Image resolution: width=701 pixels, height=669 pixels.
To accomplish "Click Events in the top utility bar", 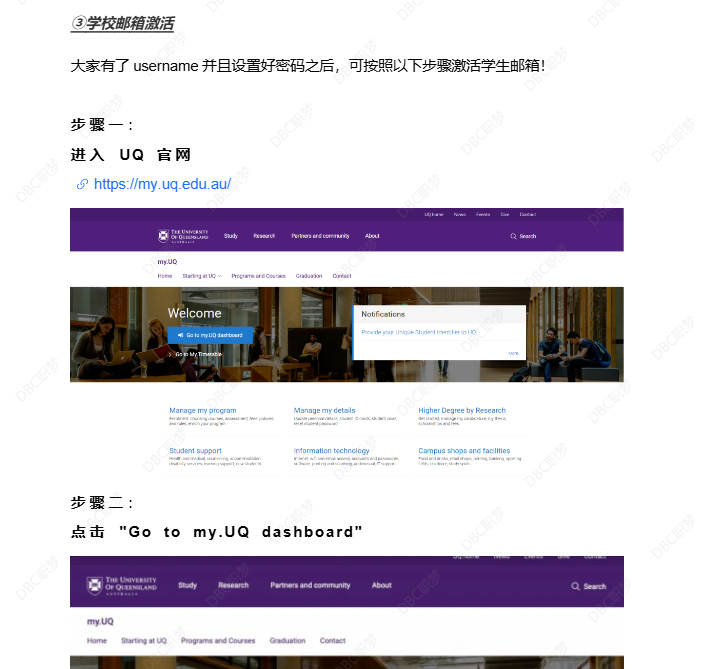I will [483, 215].
